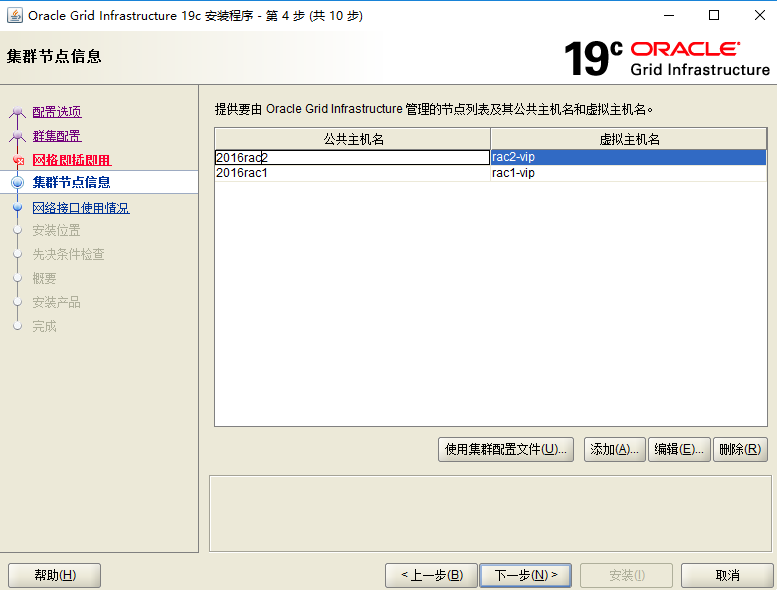777x590 pixels.
Task: Select the 2016rac1 node row
Action: (x=352, y=173)
